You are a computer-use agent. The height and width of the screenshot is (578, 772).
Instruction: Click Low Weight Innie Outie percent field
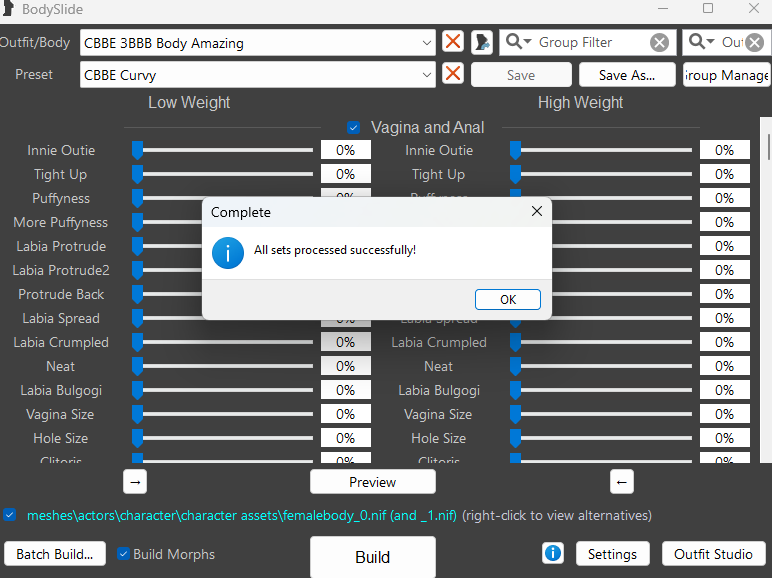click(x=346, y=150)
